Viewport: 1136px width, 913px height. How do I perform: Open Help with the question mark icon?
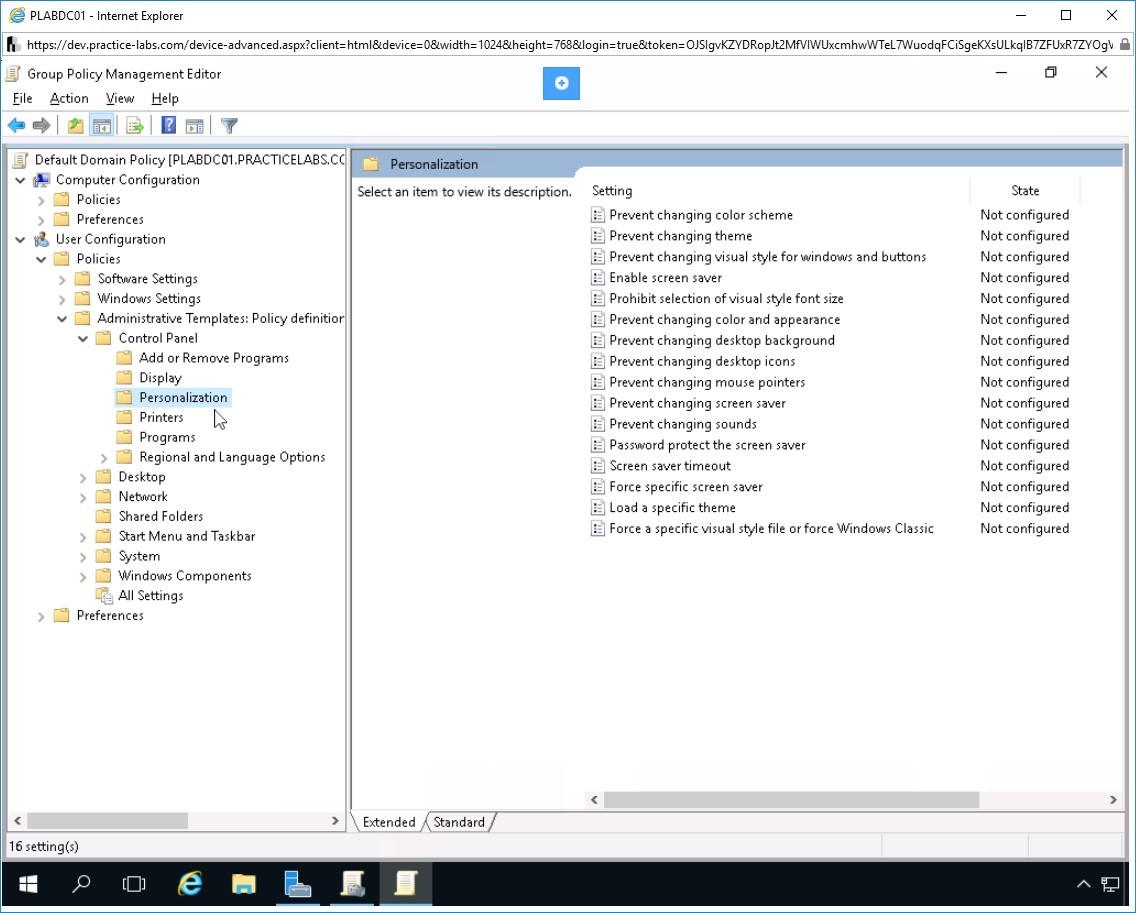(x=168, y=125)
